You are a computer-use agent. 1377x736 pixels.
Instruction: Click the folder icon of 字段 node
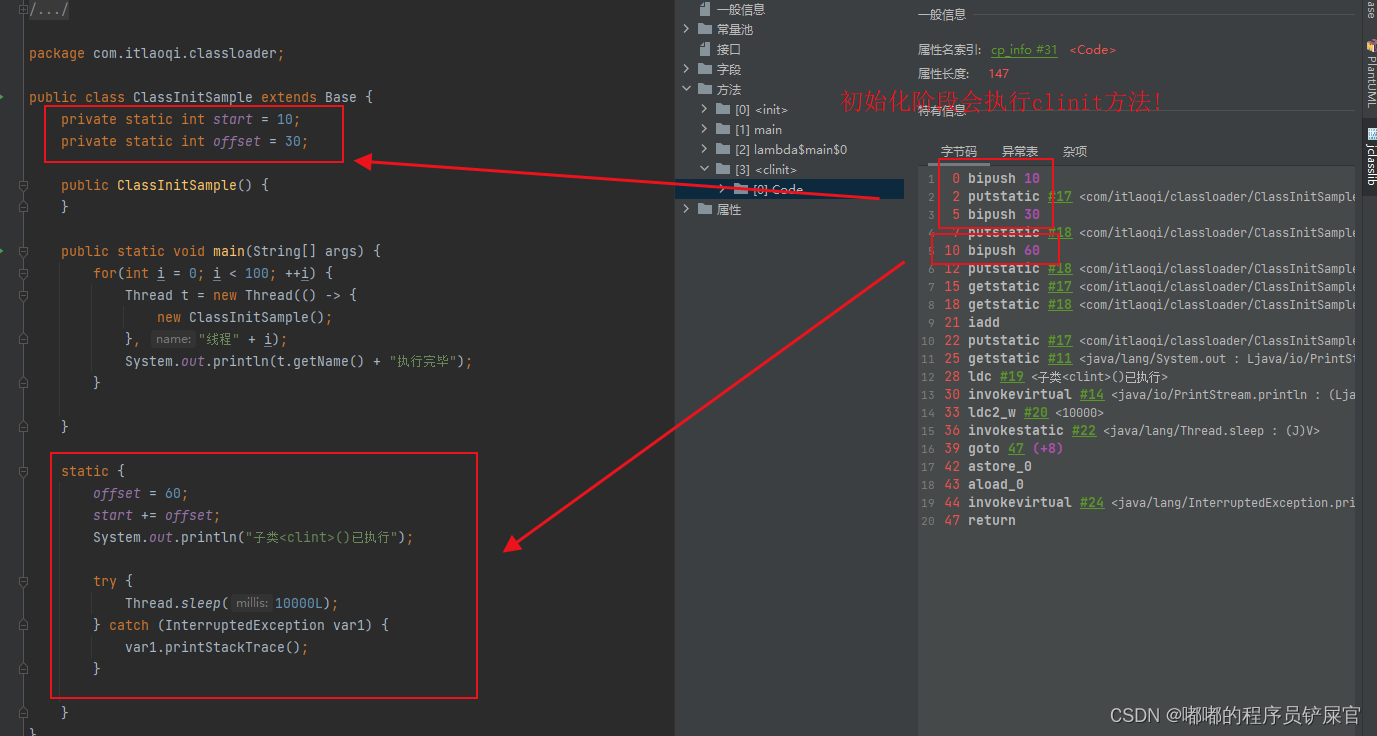pyautogui.click(x=705, y=69)
